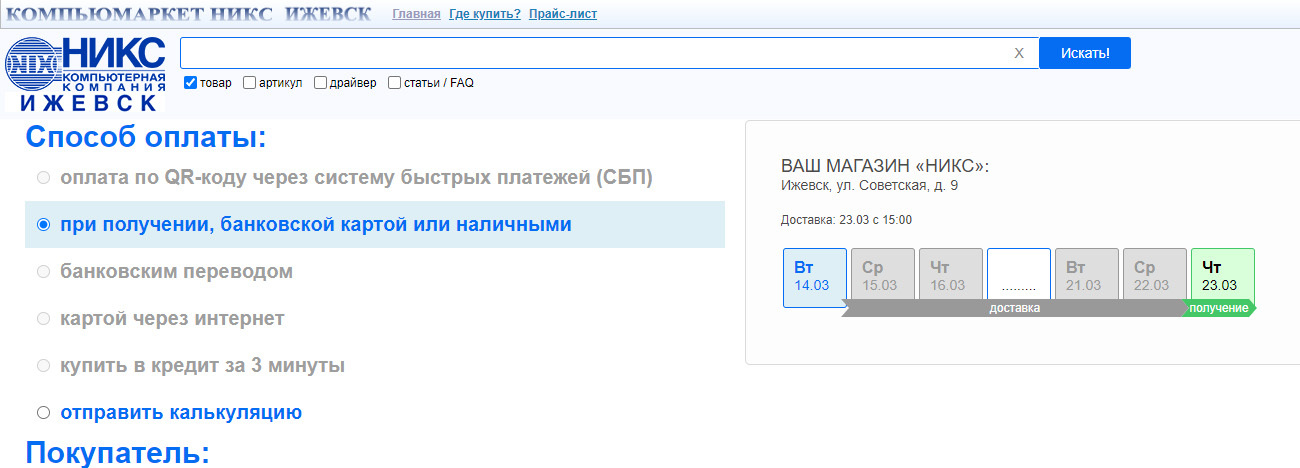Clear search field with the X icon
Screen dimensions: 1300x468
click(1019, 53)
